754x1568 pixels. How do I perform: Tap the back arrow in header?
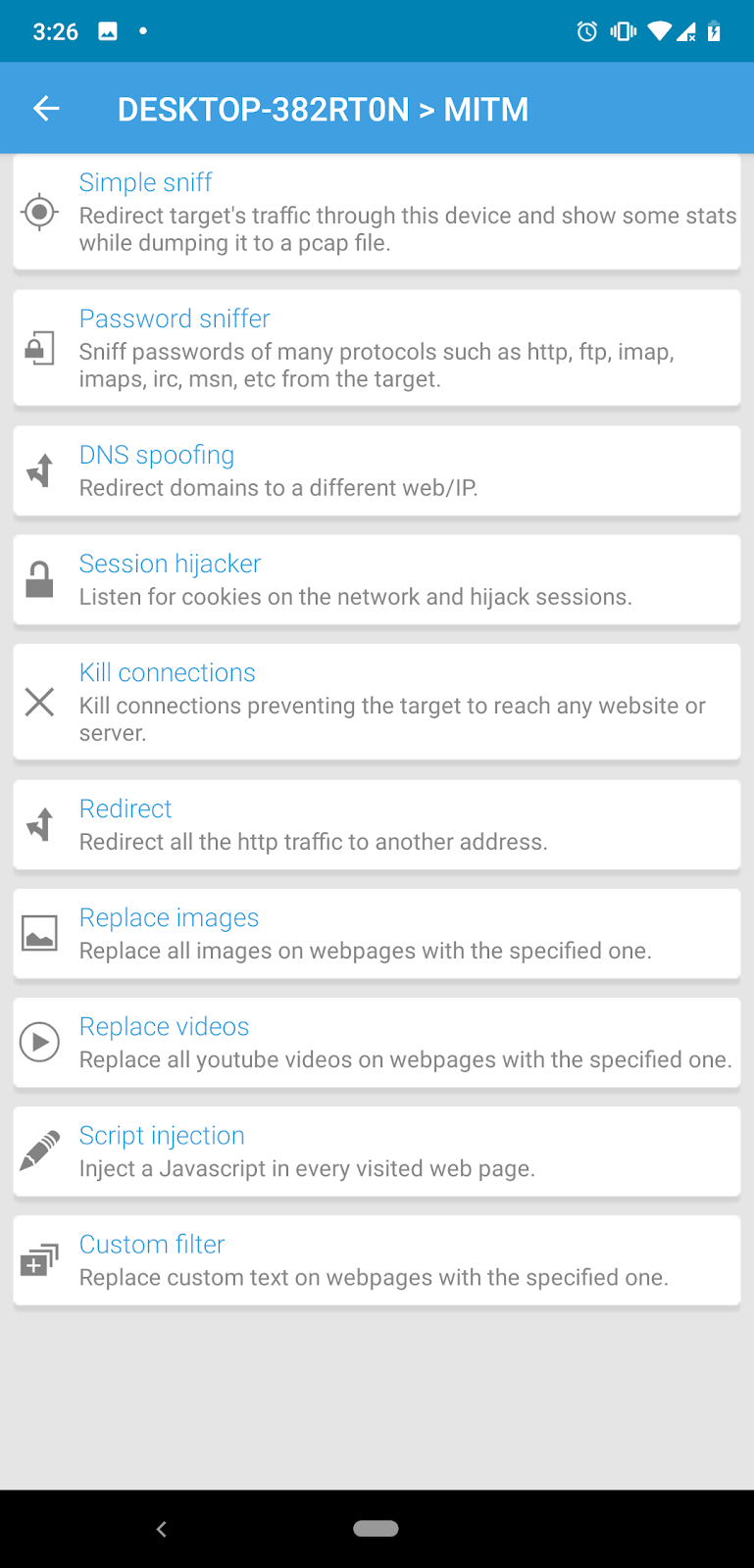coord(46,109)
